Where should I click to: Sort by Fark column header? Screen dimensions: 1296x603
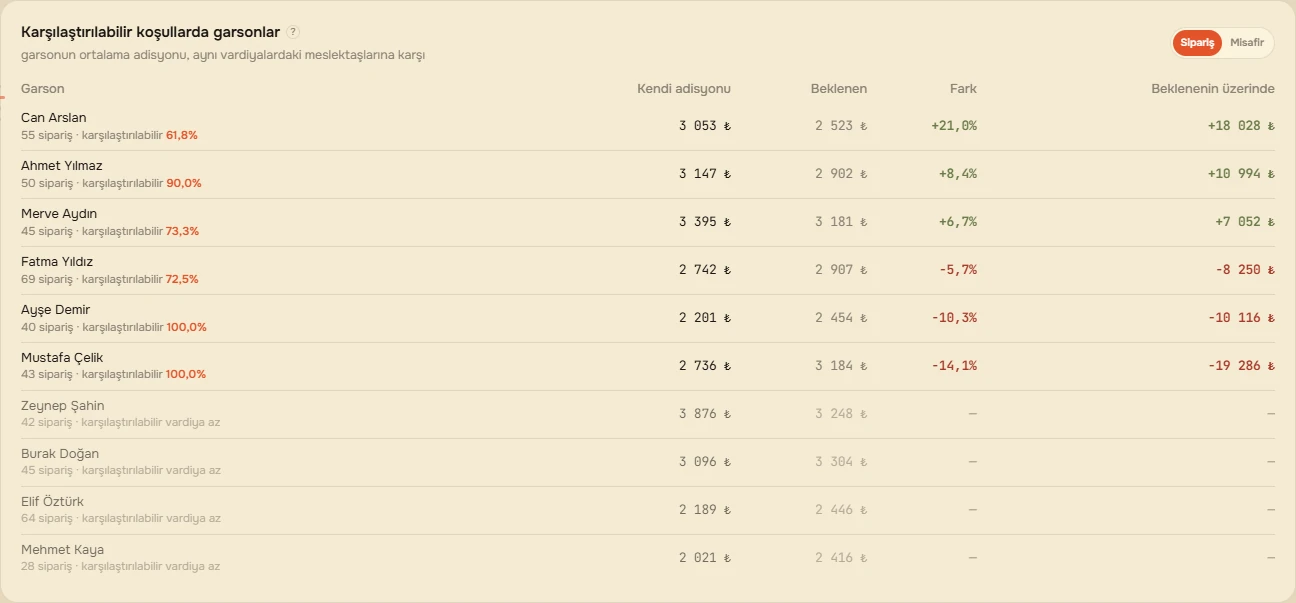963,89
